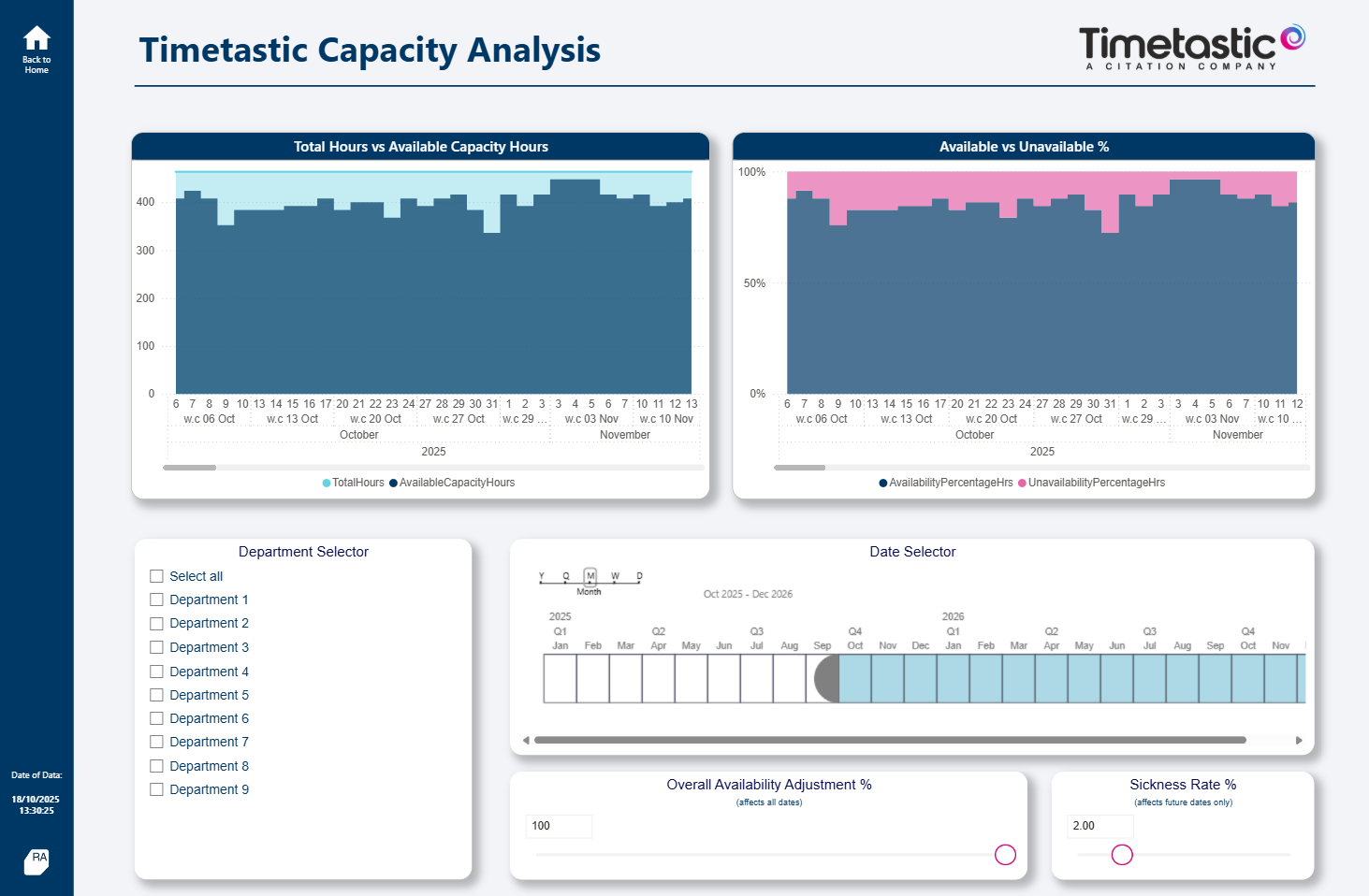
Task: Click the Sickness Rate slider handle
Action: coord(1122,855)
